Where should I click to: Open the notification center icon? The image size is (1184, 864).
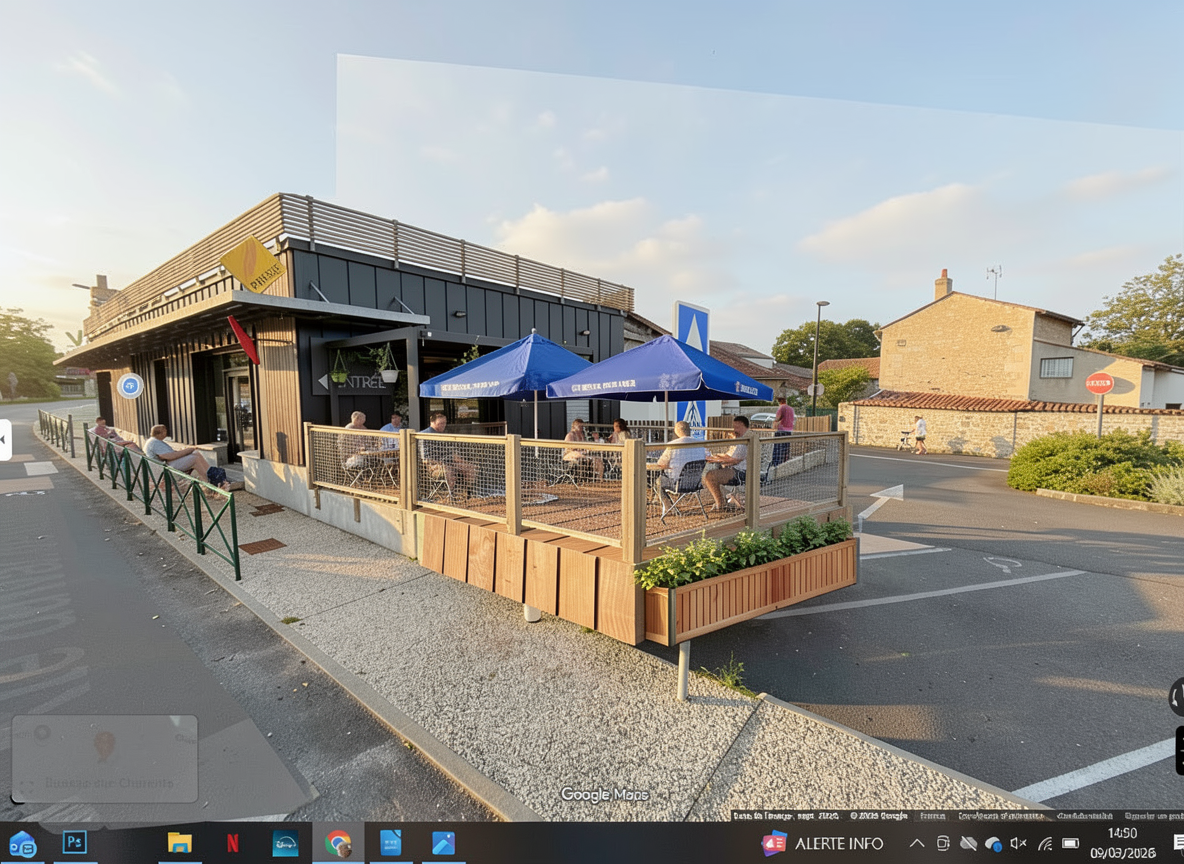tap(1178, 843)
